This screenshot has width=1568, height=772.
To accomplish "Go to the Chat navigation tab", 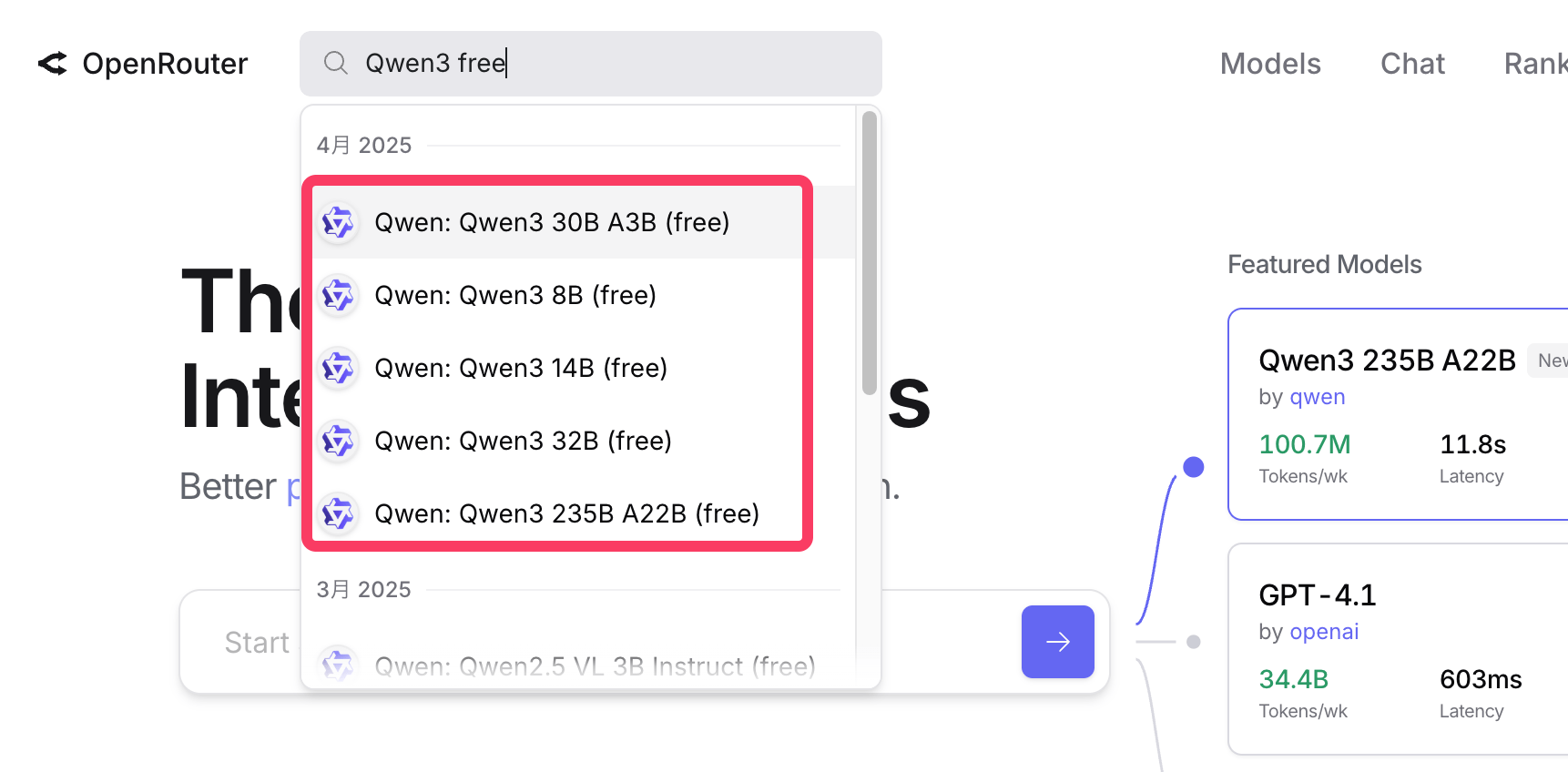I will [x=1412, y=64].
